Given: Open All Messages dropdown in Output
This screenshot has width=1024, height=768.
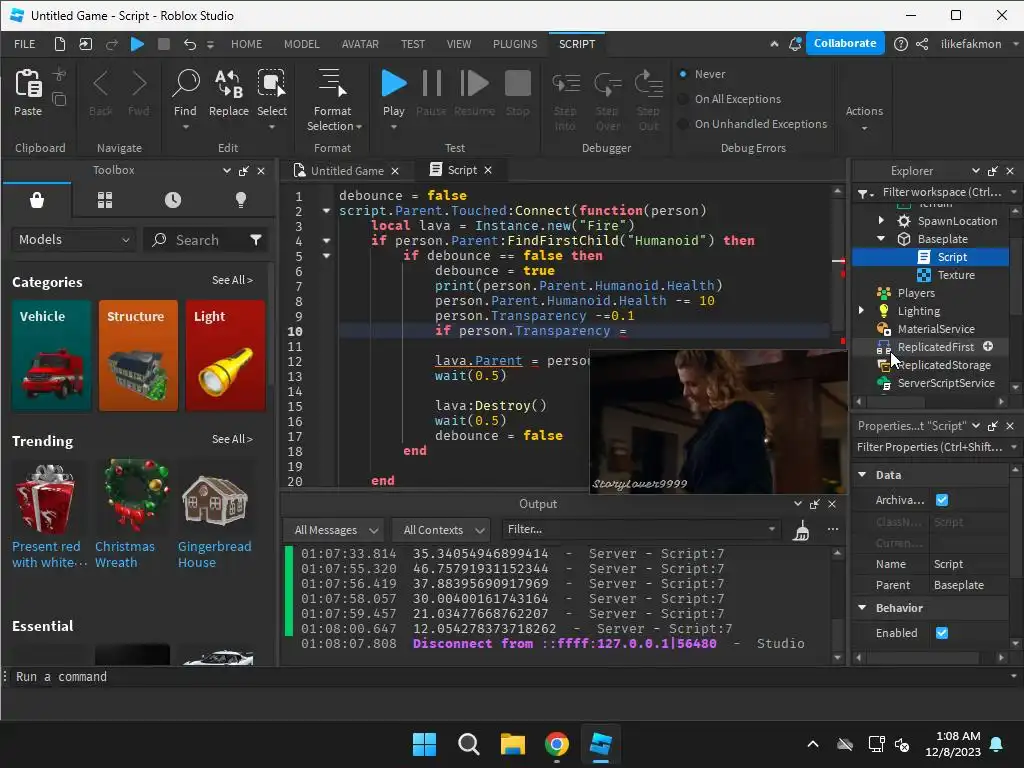Looking at the screenshot, I should click(334, 530).
